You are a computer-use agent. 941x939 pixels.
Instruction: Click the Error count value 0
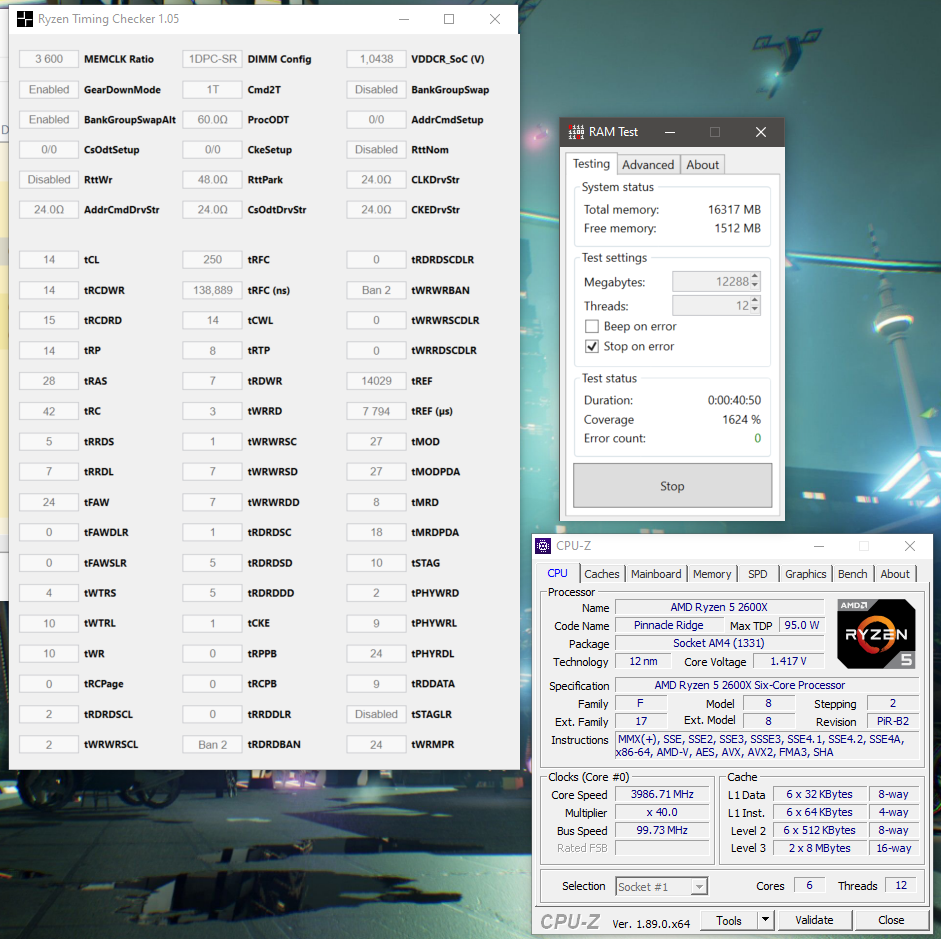click(x=757, y=439)
